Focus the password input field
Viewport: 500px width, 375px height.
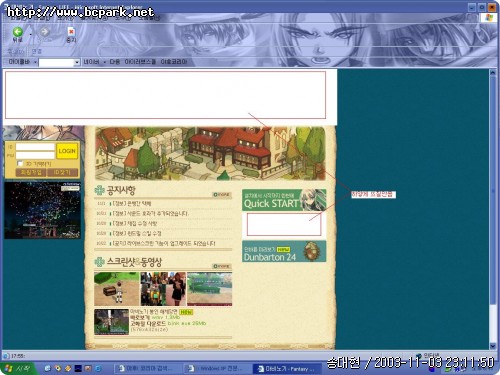click(35, 155)
